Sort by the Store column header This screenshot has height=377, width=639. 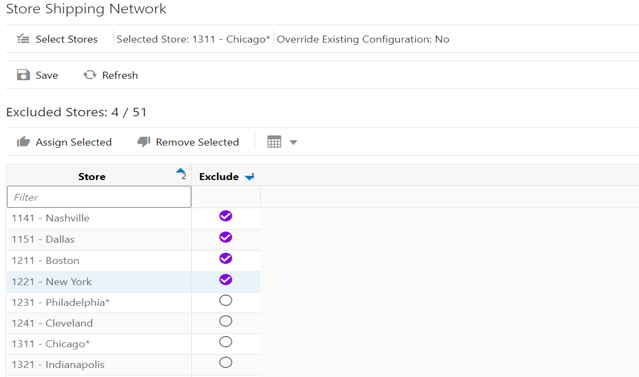coord(92,176)
